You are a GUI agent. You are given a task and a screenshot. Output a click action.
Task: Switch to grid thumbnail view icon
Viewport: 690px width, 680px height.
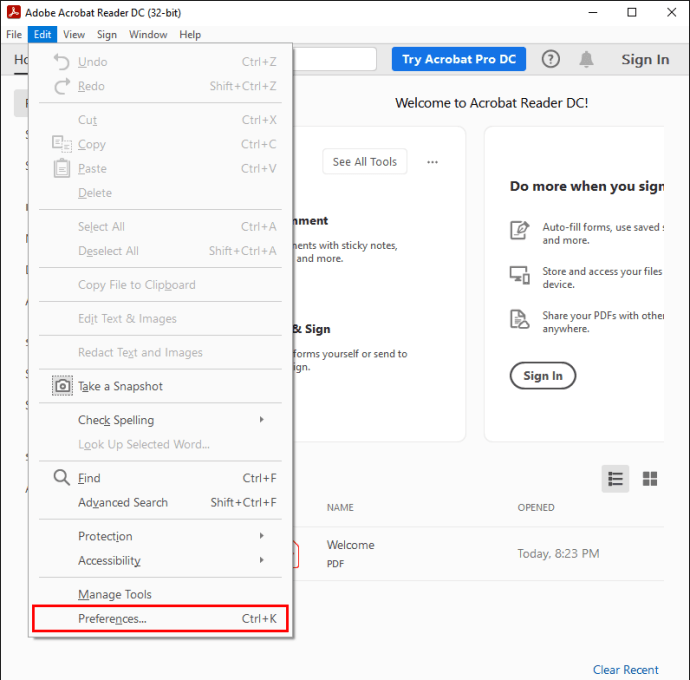(650, 478)
